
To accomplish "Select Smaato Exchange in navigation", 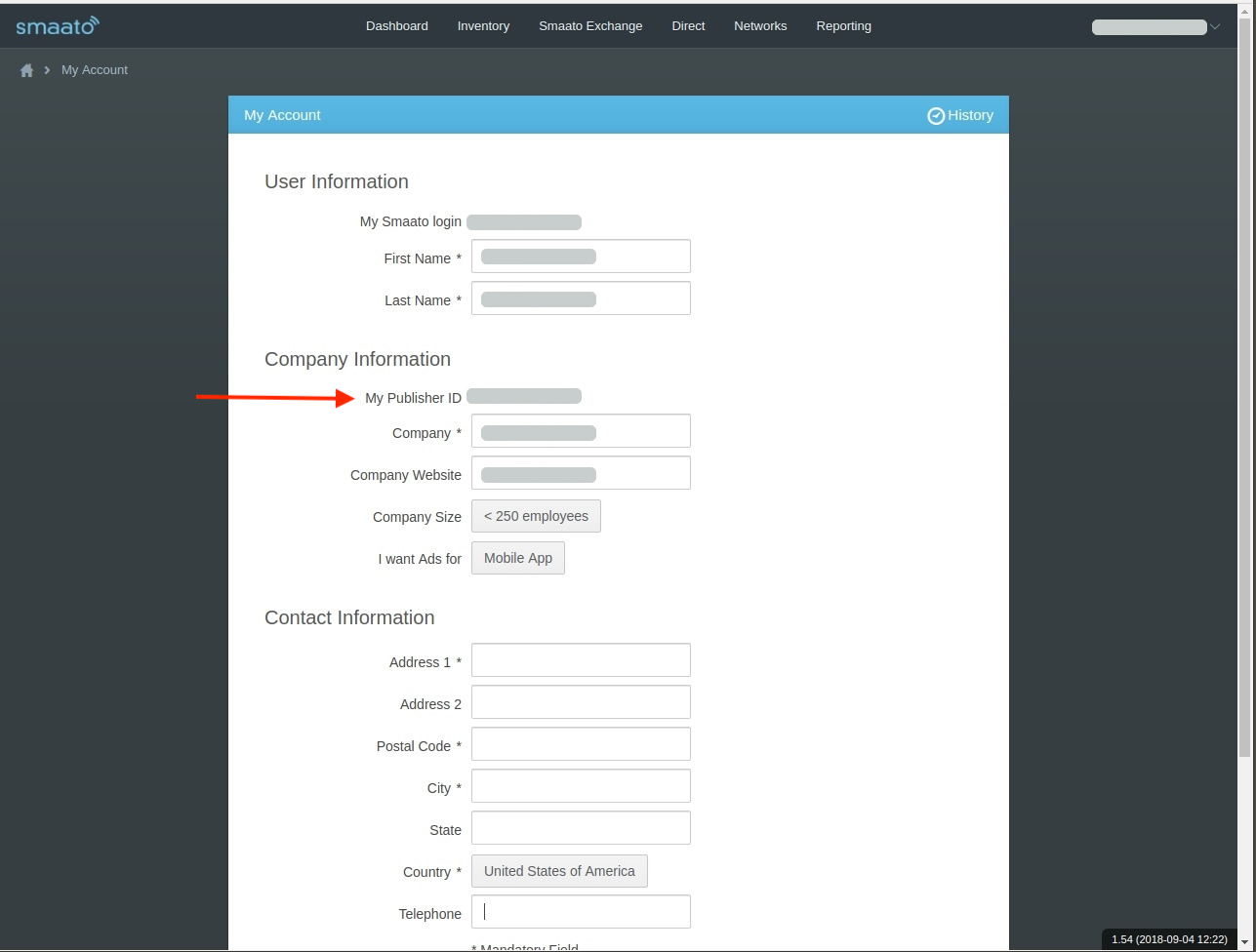I will [x=590, y=26].
